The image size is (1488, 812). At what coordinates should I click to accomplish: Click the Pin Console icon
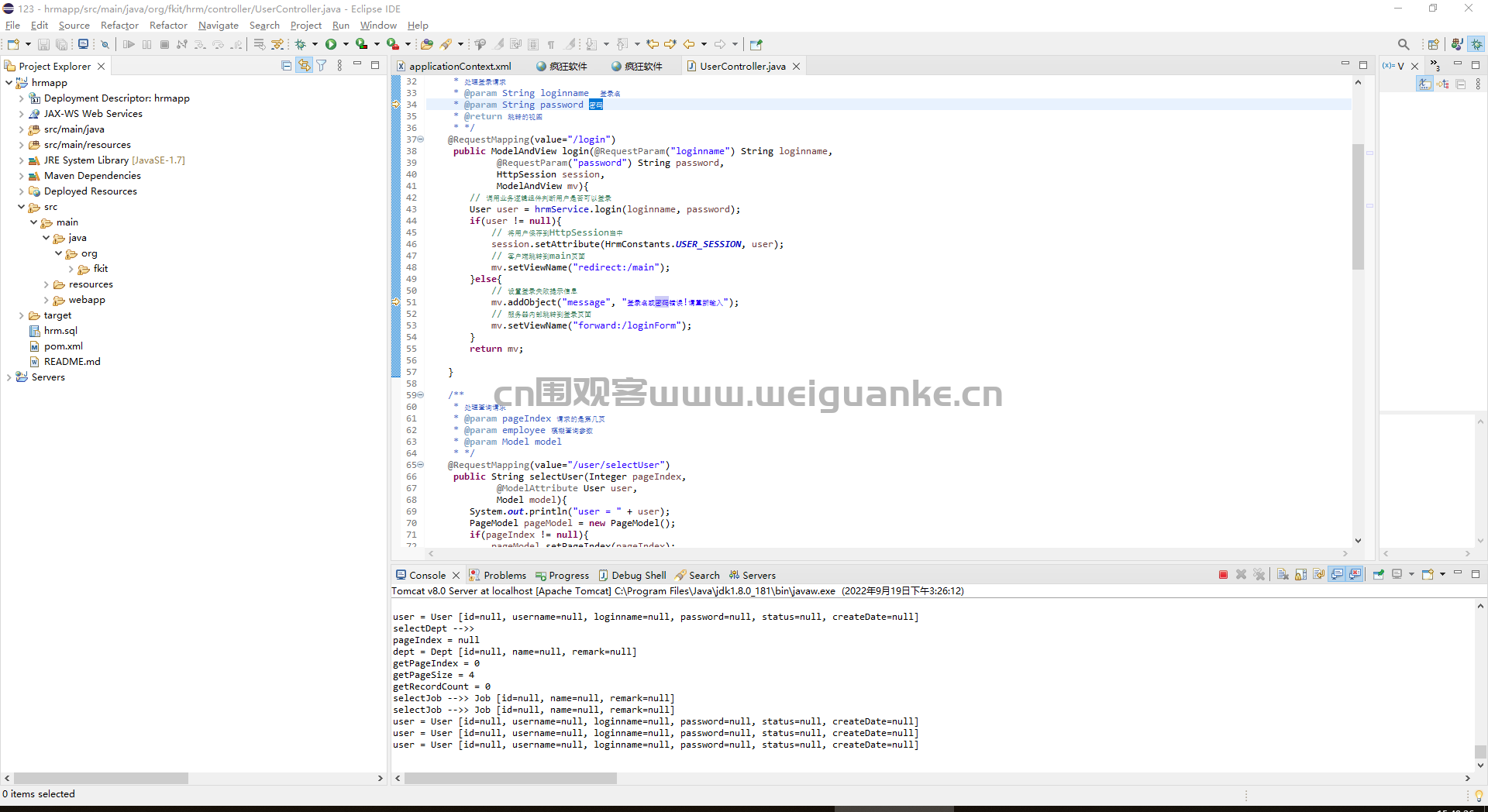click(1379, 575)
